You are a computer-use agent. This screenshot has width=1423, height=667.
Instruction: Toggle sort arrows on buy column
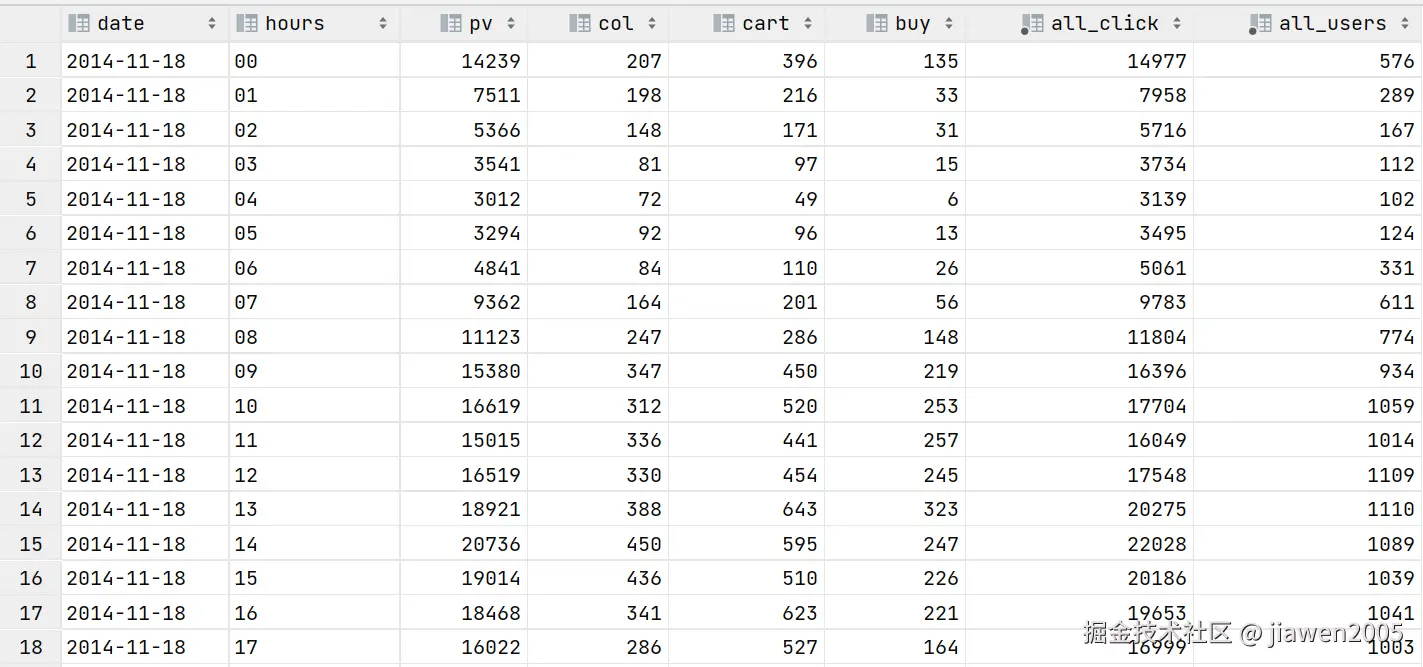pyautogui.click(x=949, y=23)
